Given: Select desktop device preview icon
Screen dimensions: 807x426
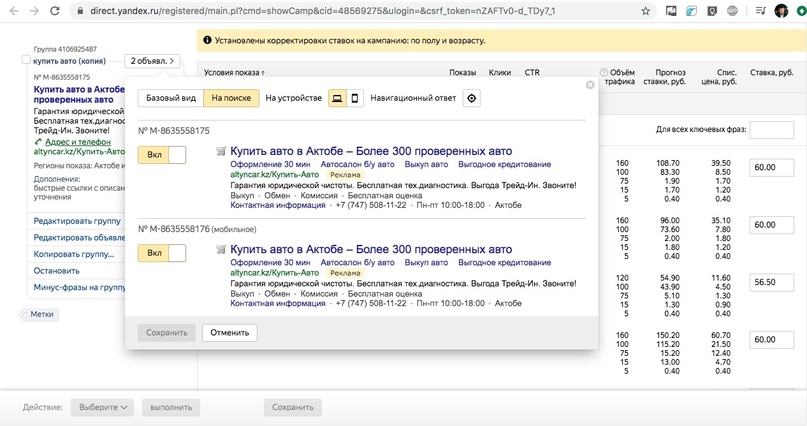Looking at the screenshot, I should [x=337, y=98].
